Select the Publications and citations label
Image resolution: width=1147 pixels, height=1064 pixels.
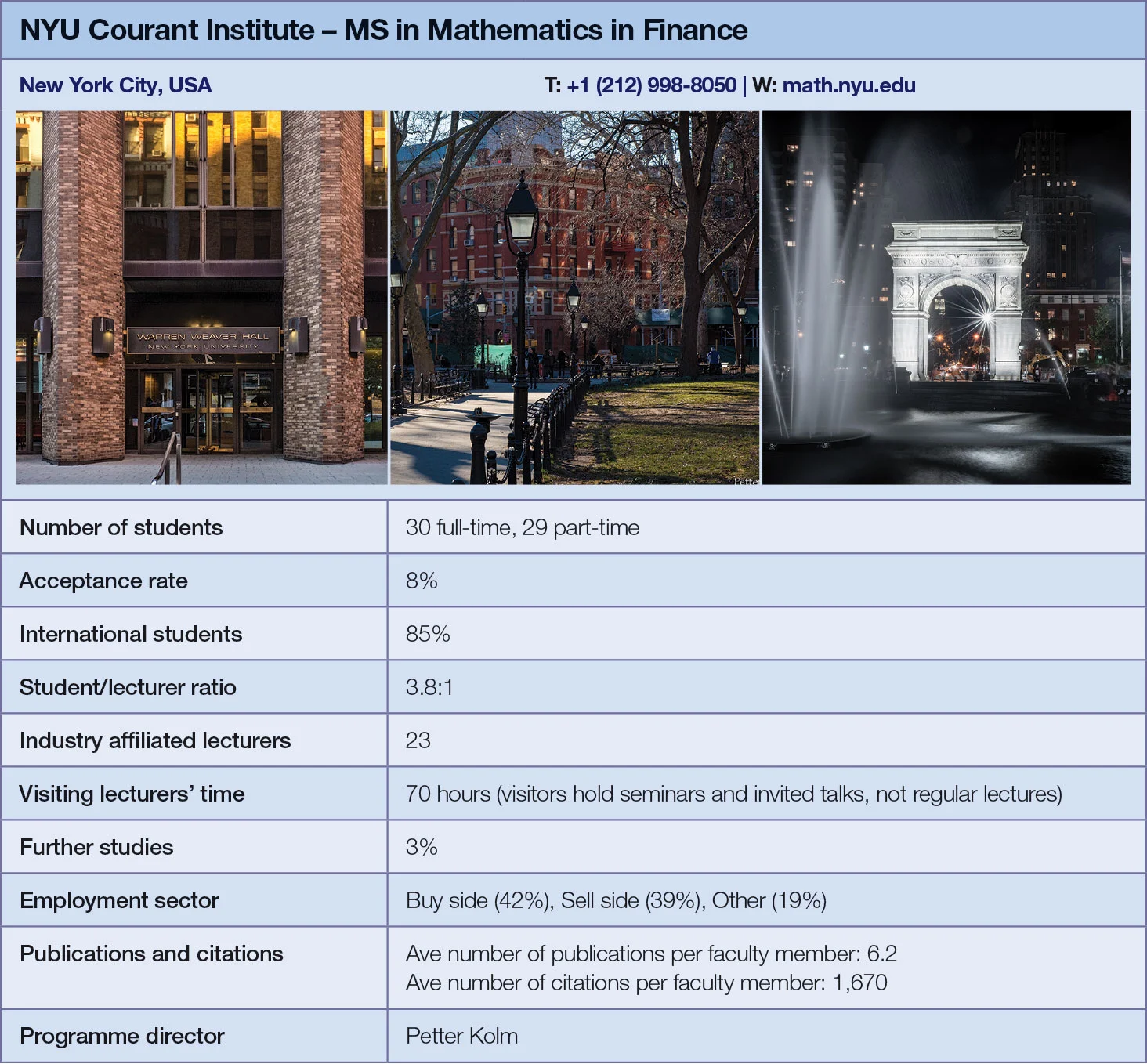pos(151,954)
